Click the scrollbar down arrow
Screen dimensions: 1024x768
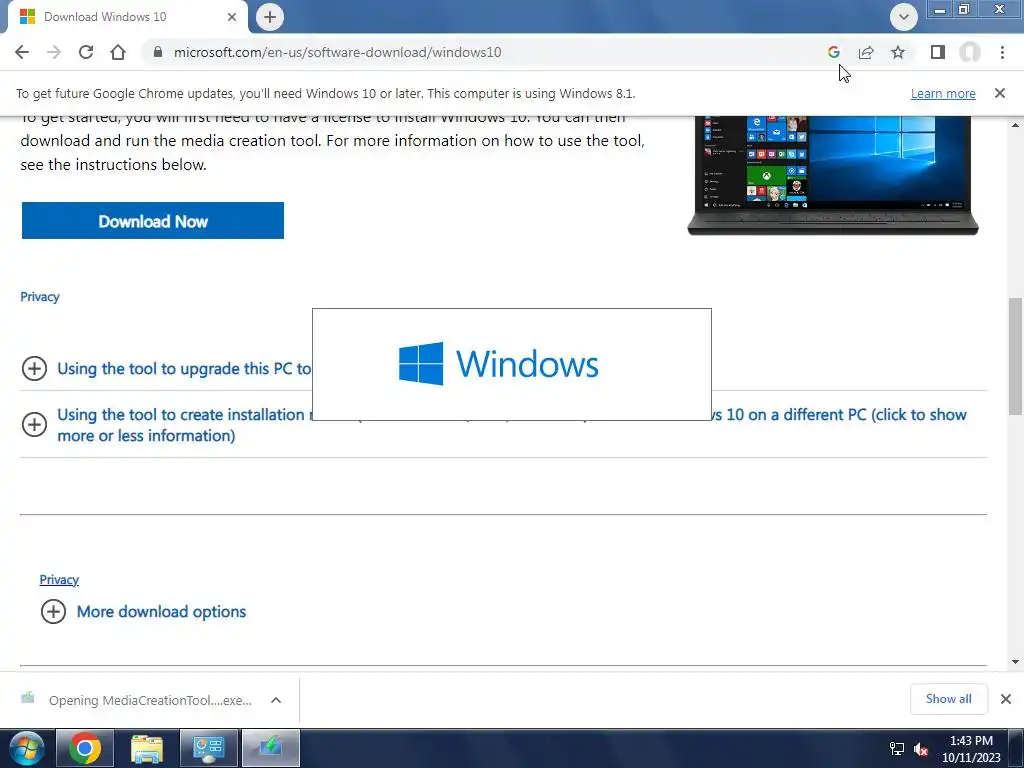[x=1015, y=662]
